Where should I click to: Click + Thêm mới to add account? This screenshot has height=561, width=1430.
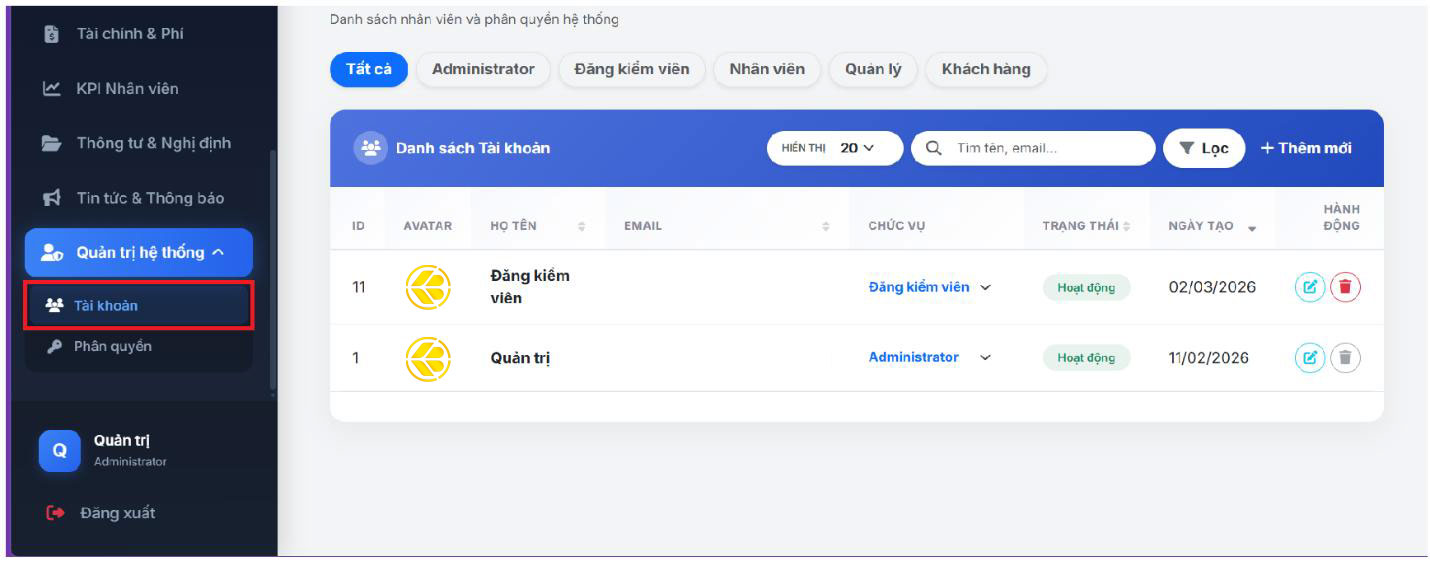(x=1306, y=148)
